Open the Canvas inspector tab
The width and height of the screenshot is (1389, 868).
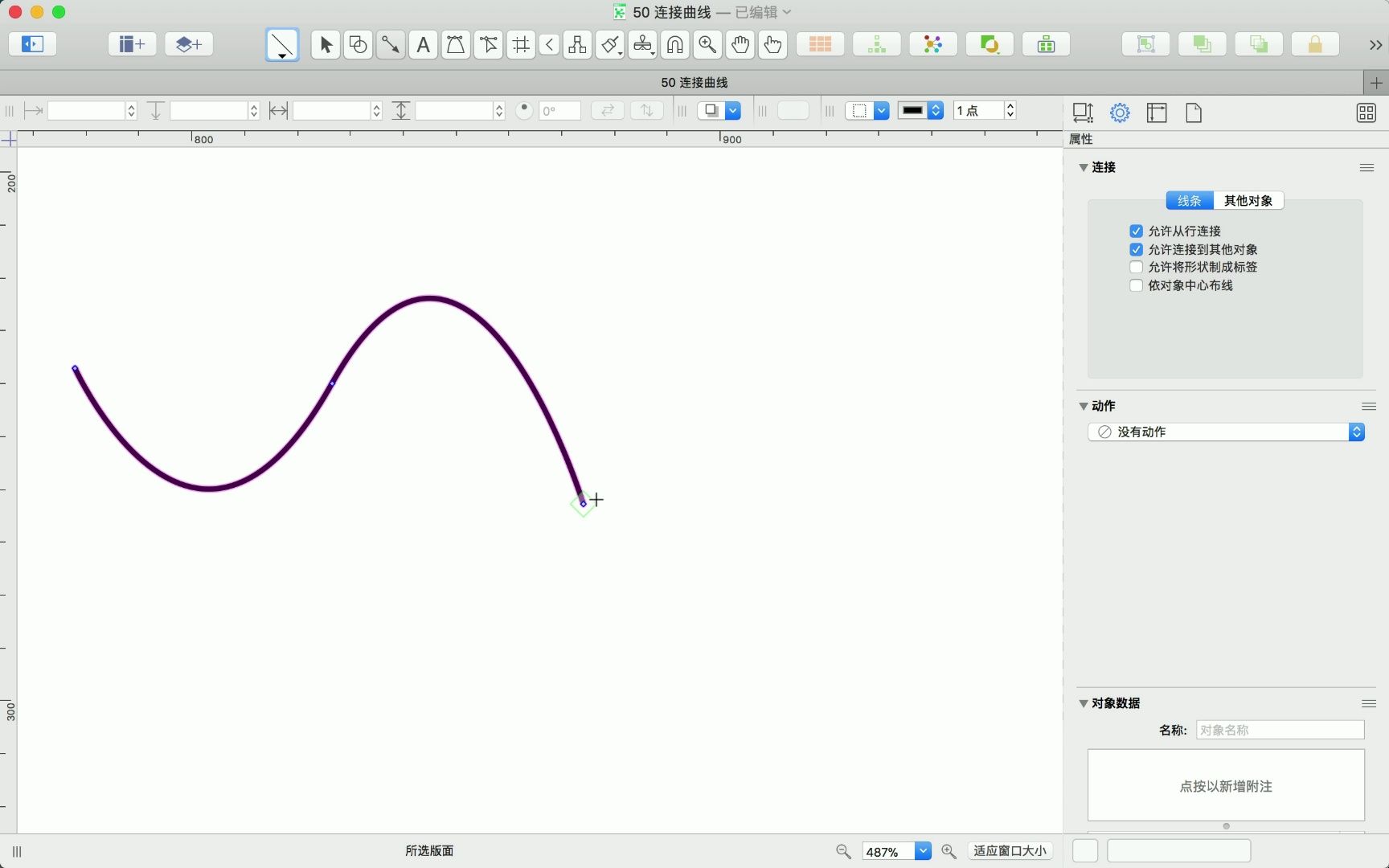tap(1157, 113)
